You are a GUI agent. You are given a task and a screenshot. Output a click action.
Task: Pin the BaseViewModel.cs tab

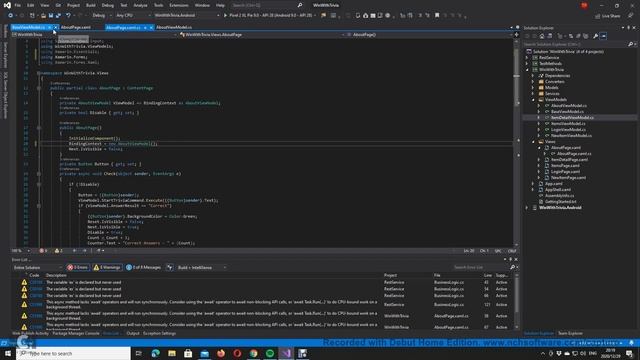[50, 27]
